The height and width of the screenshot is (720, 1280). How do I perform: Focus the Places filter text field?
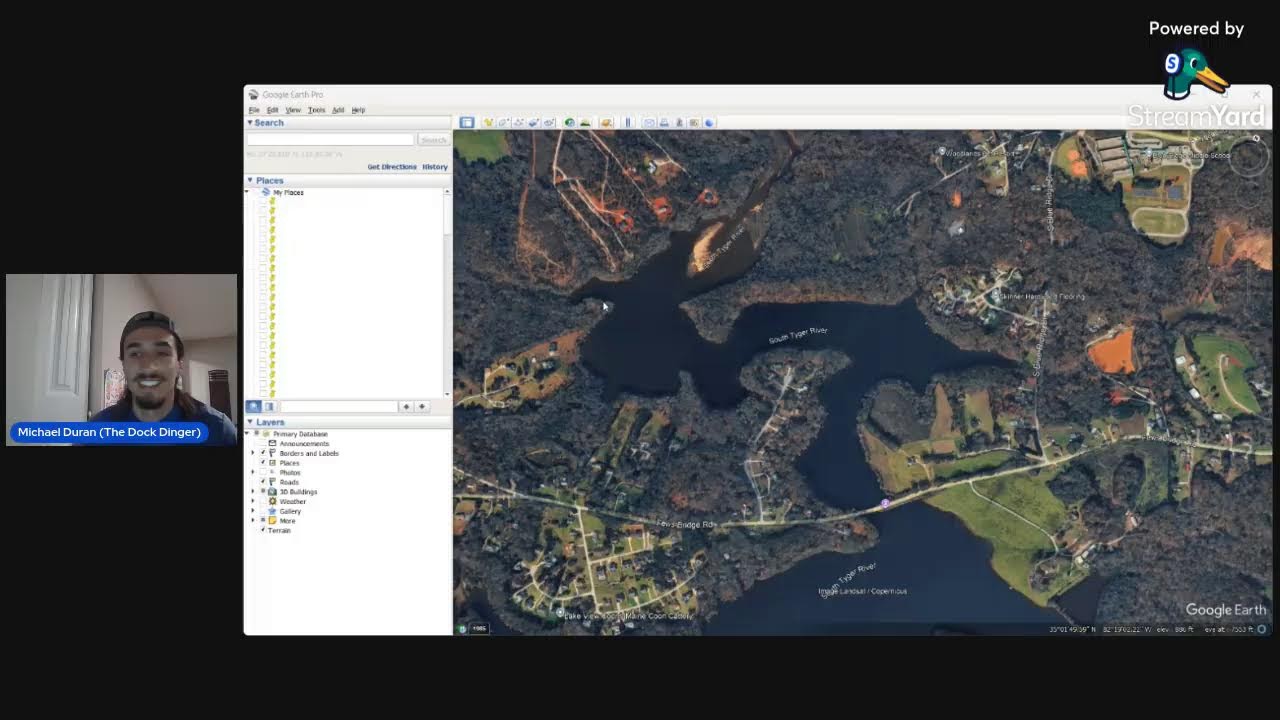339,407
